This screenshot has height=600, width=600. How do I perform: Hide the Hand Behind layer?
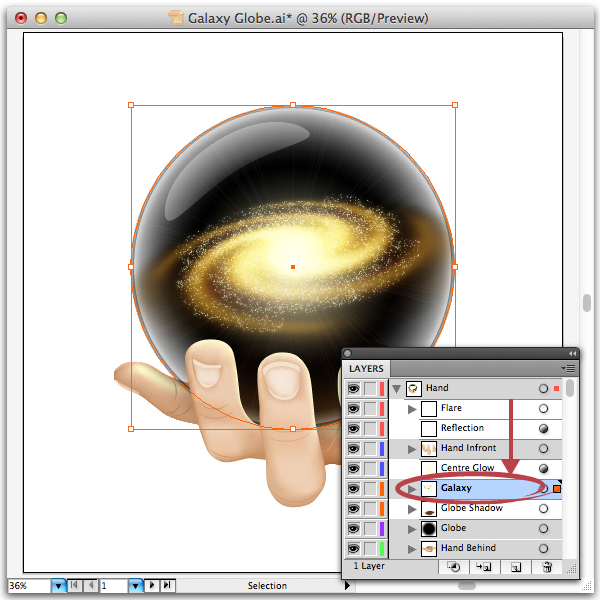(354, 549)
